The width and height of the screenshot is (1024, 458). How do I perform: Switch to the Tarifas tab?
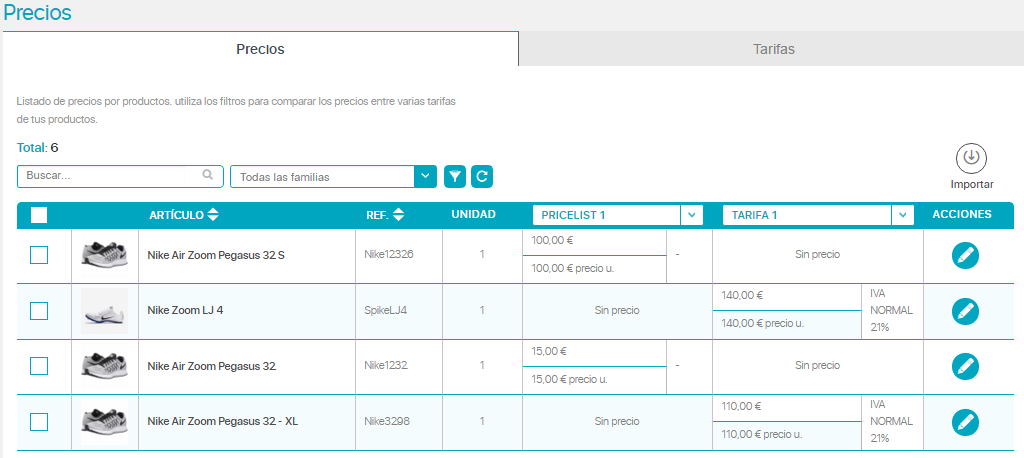coord(773,49)
